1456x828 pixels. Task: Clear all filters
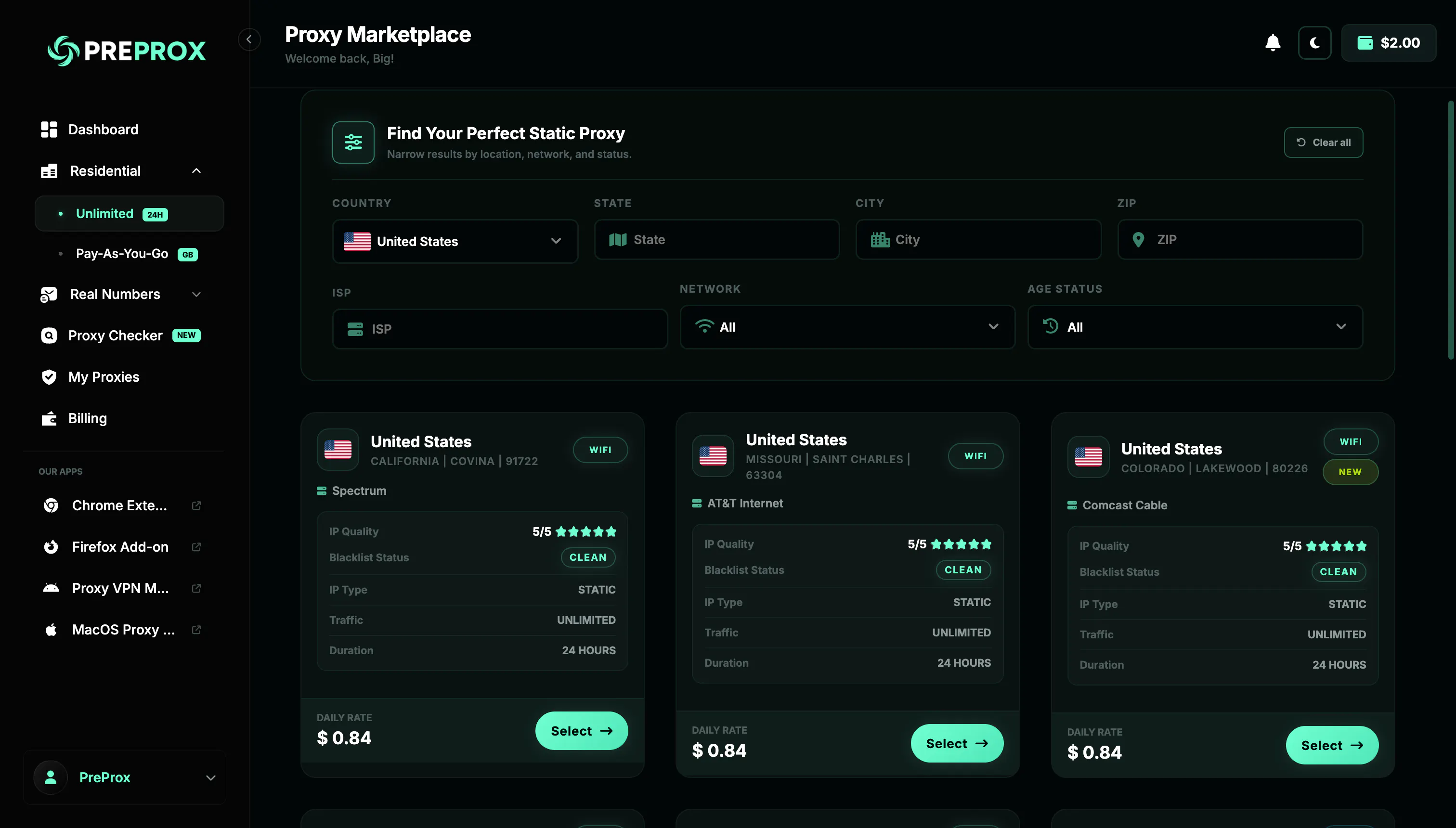point(1323,142)
